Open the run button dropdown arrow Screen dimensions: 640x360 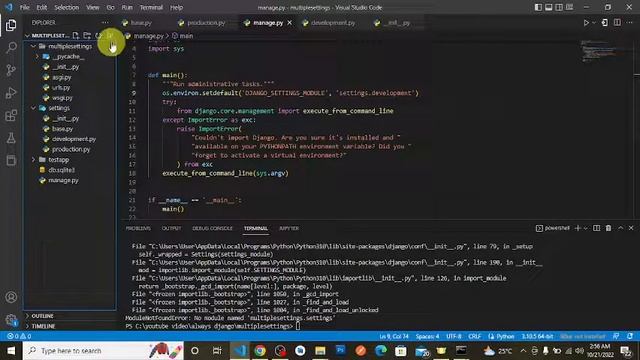pos(594,23)
